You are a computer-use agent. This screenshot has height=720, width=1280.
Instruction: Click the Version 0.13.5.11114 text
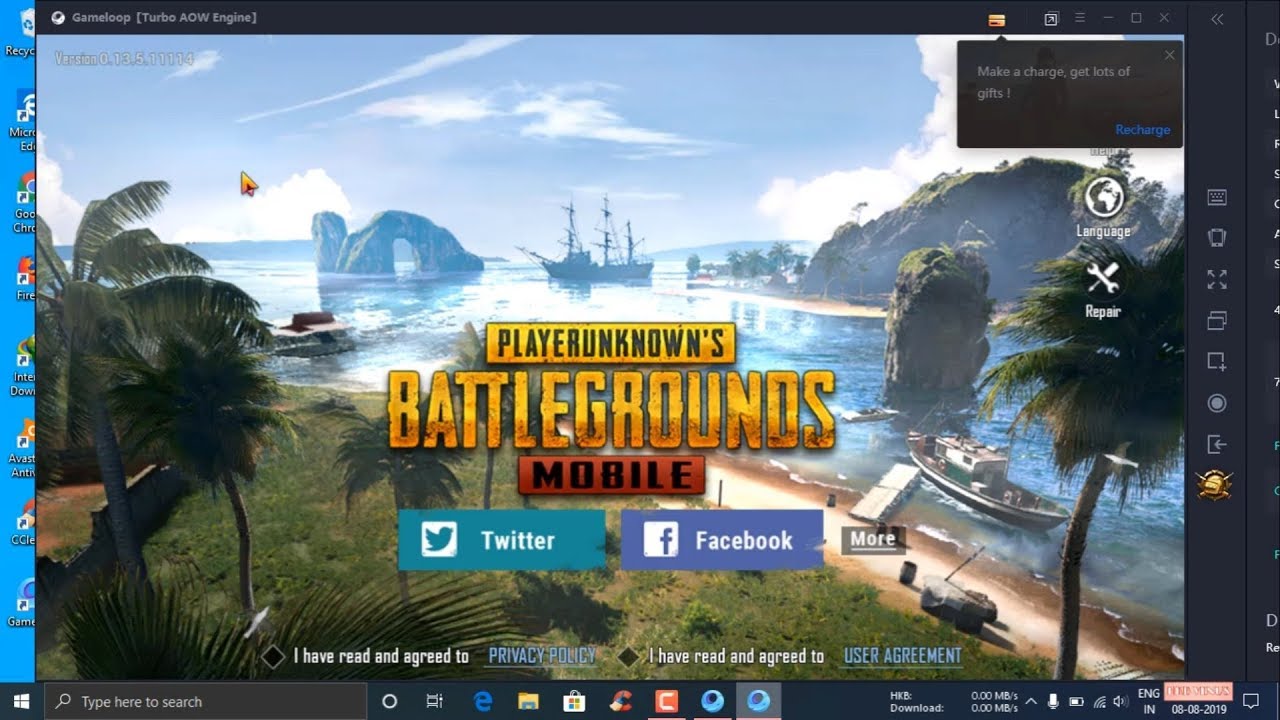coord(124,59)
